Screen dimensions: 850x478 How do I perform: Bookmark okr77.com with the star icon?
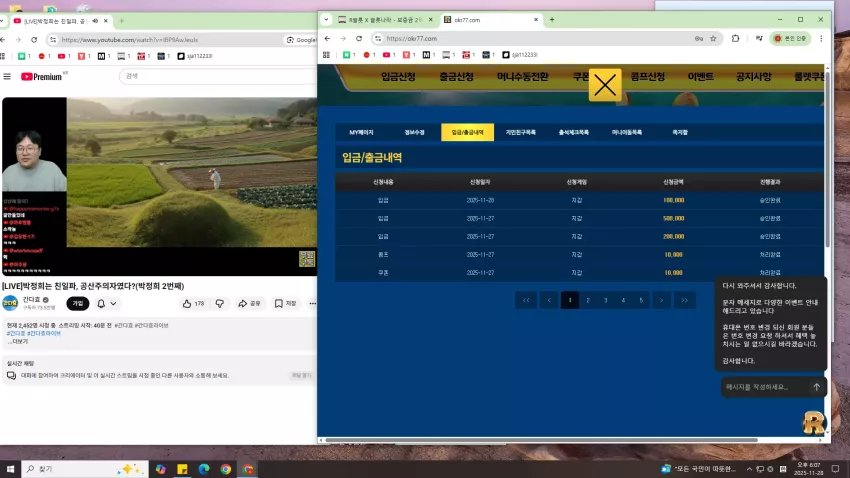pyautogui.click(x=713, y=38)
